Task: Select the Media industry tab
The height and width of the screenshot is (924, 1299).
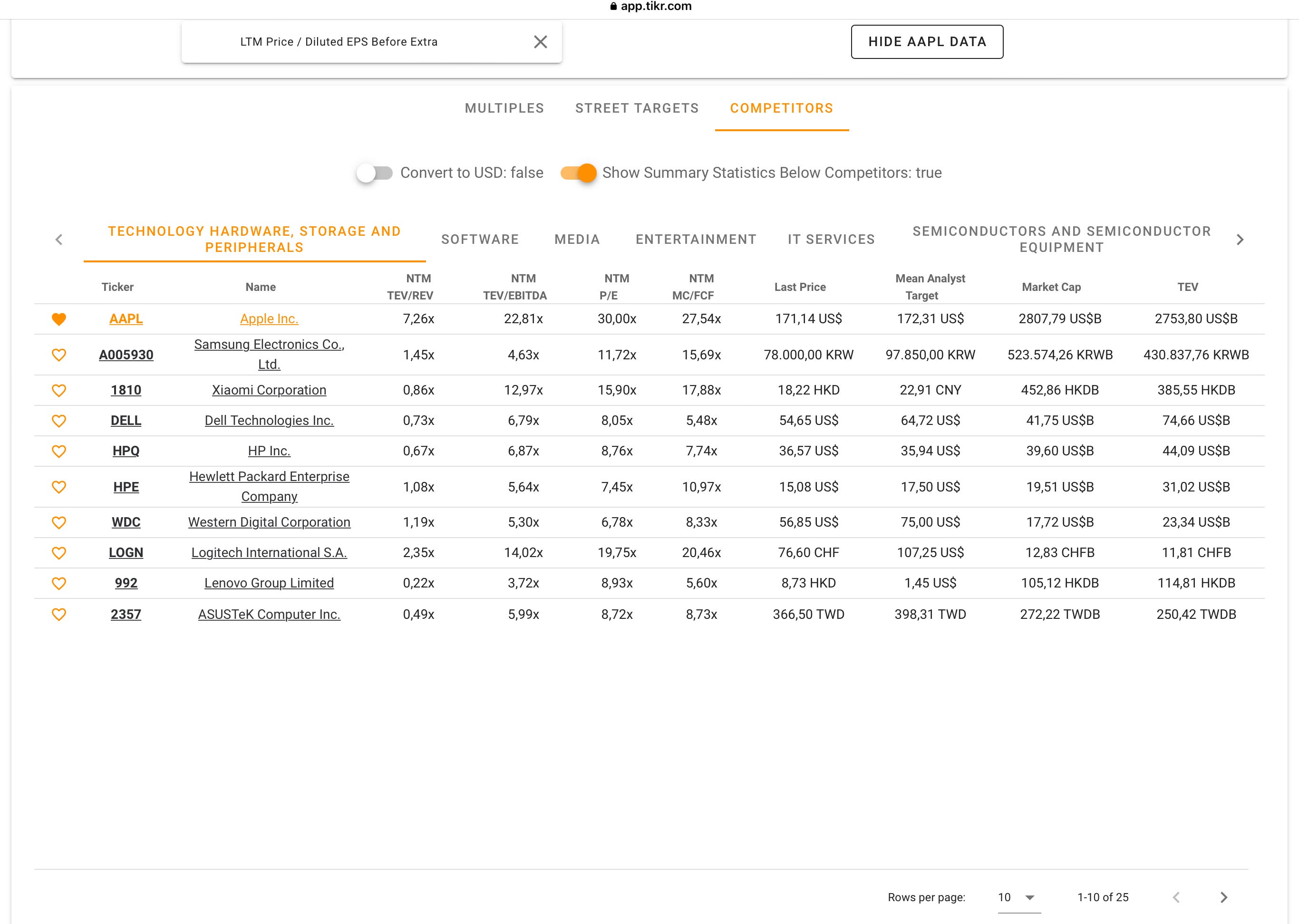Action: tap(577, 240)
